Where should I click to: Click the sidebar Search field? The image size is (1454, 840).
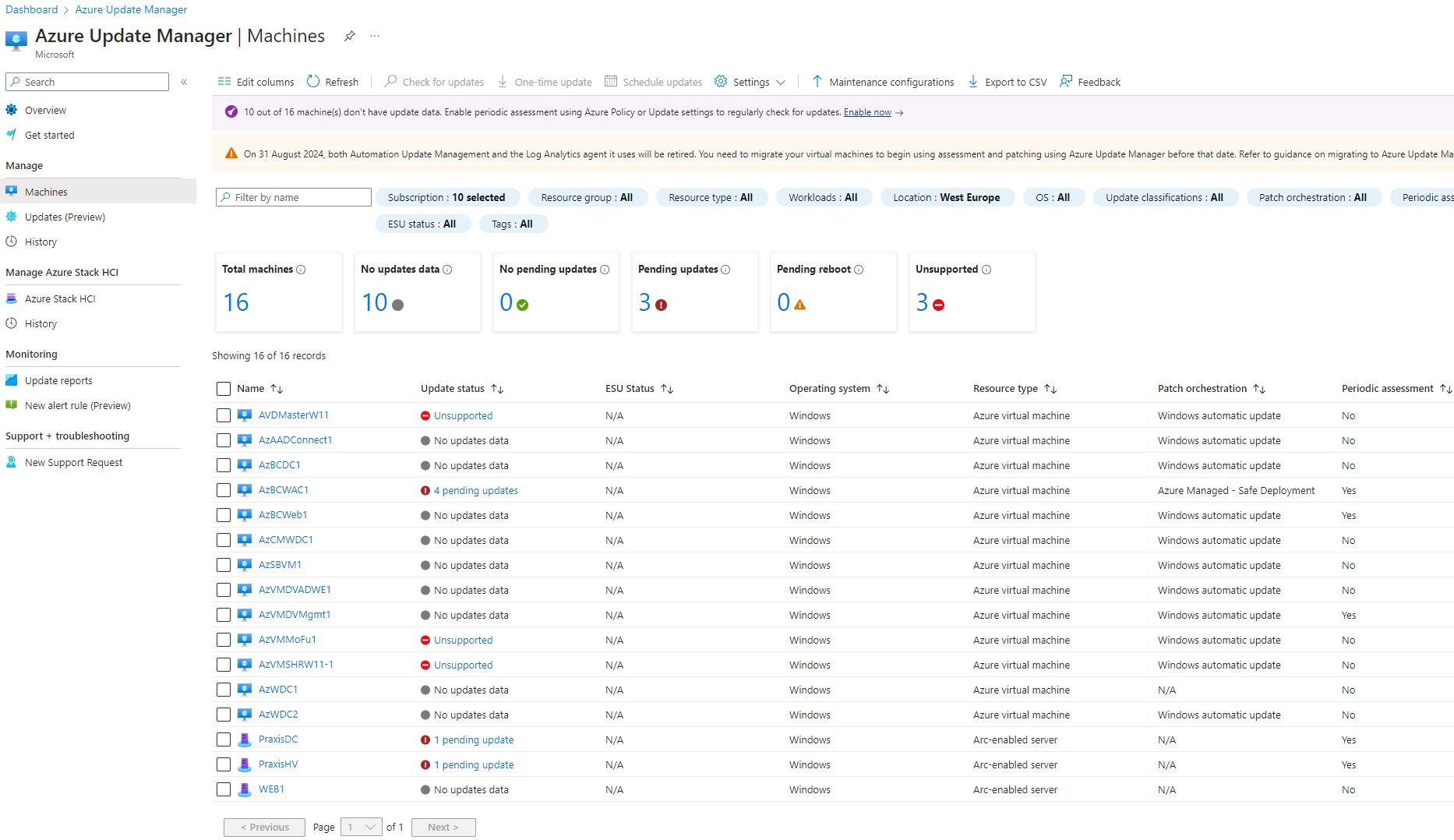coord(87,82)
